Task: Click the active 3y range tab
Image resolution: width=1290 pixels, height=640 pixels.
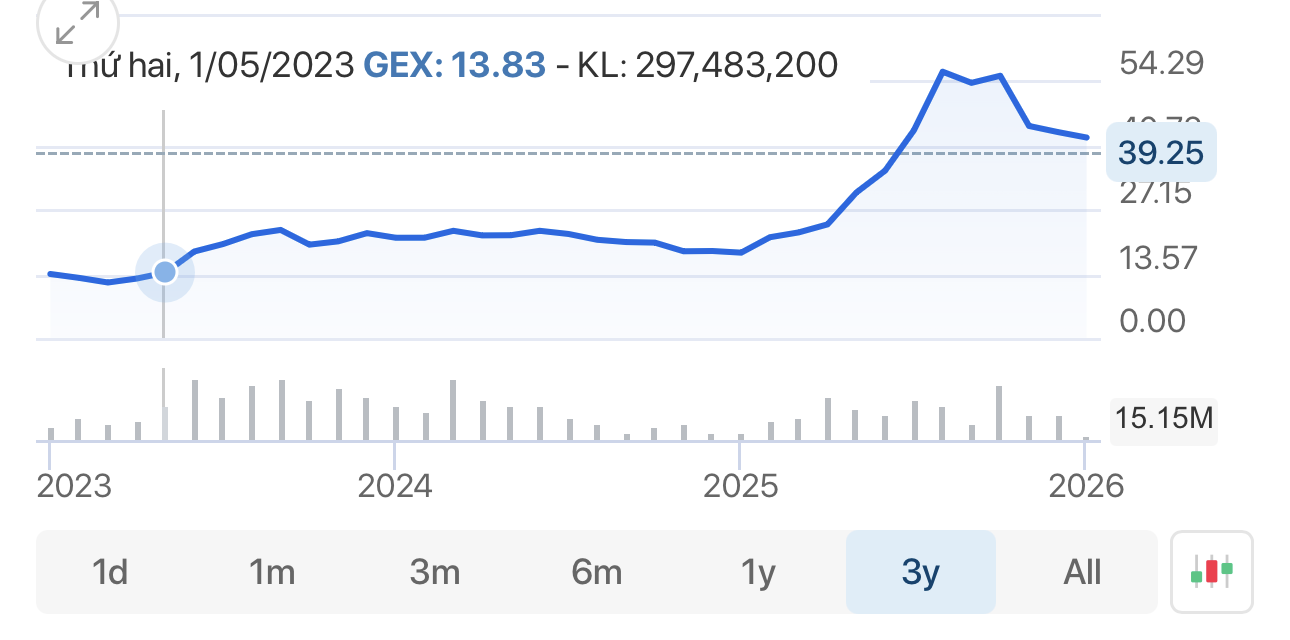Action: tap(920, 572)
